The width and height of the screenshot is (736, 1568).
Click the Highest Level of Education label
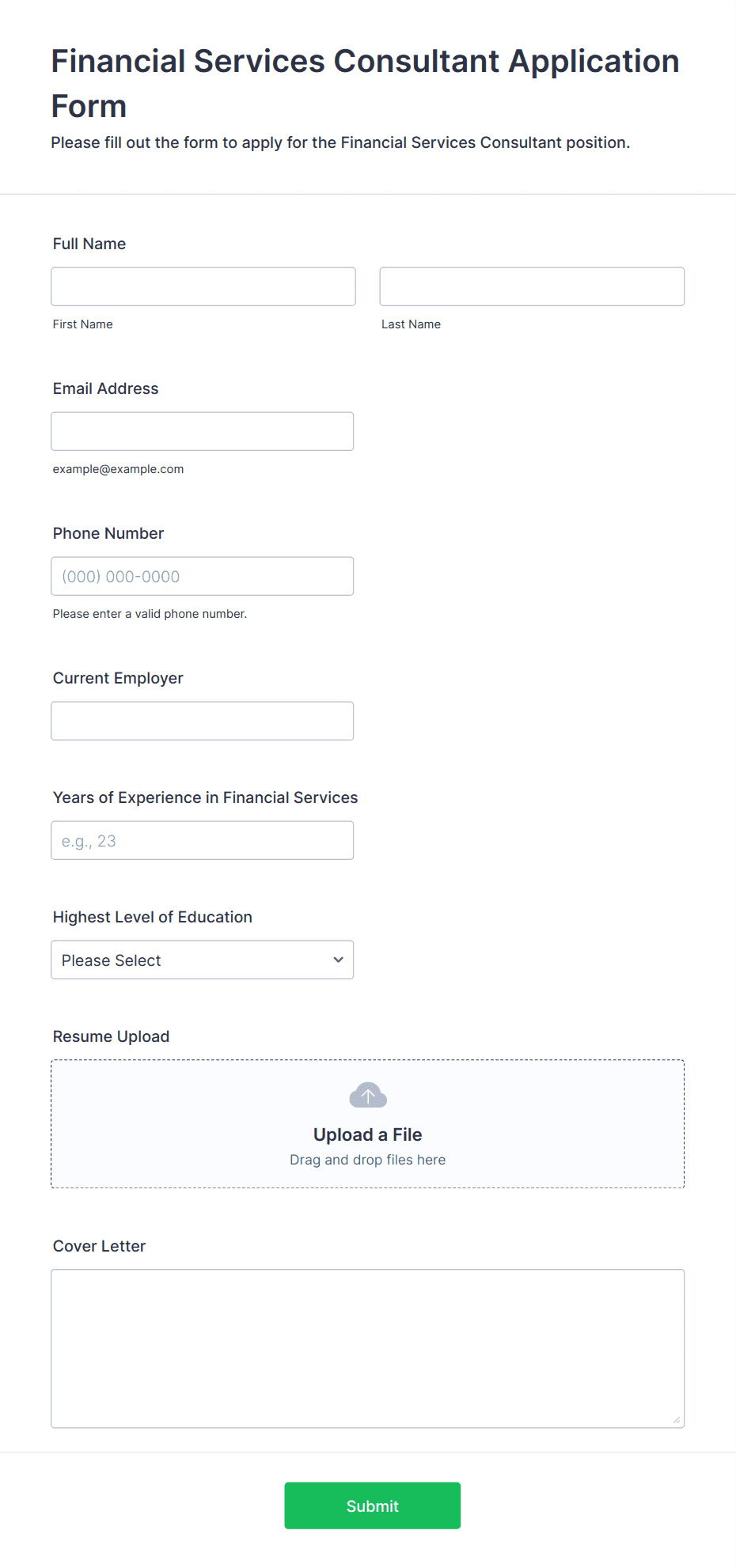(153, 917)
